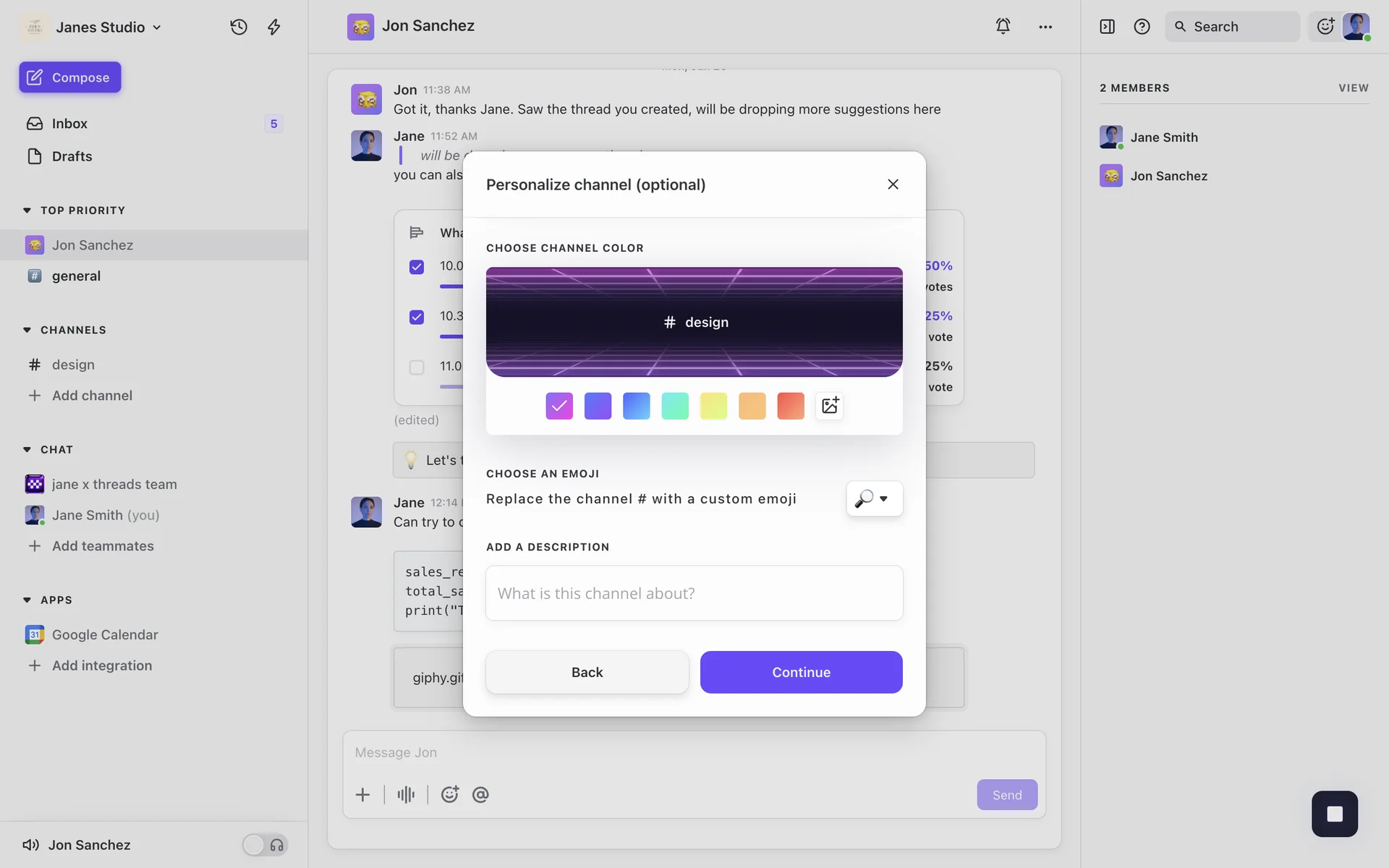The height and width of the screenshot is (868, 1389).
Task: Select the orange channel color swatch
Action: coord(752,406)
